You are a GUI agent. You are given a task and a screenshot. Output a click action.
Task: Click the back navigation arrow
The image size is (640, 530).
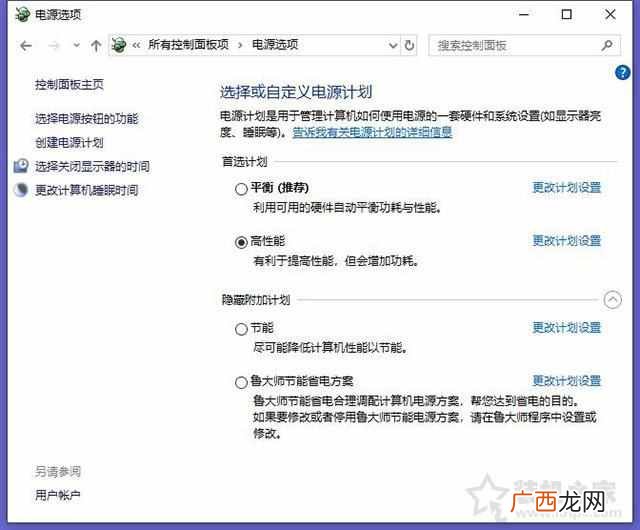click(x=26, y=45)
